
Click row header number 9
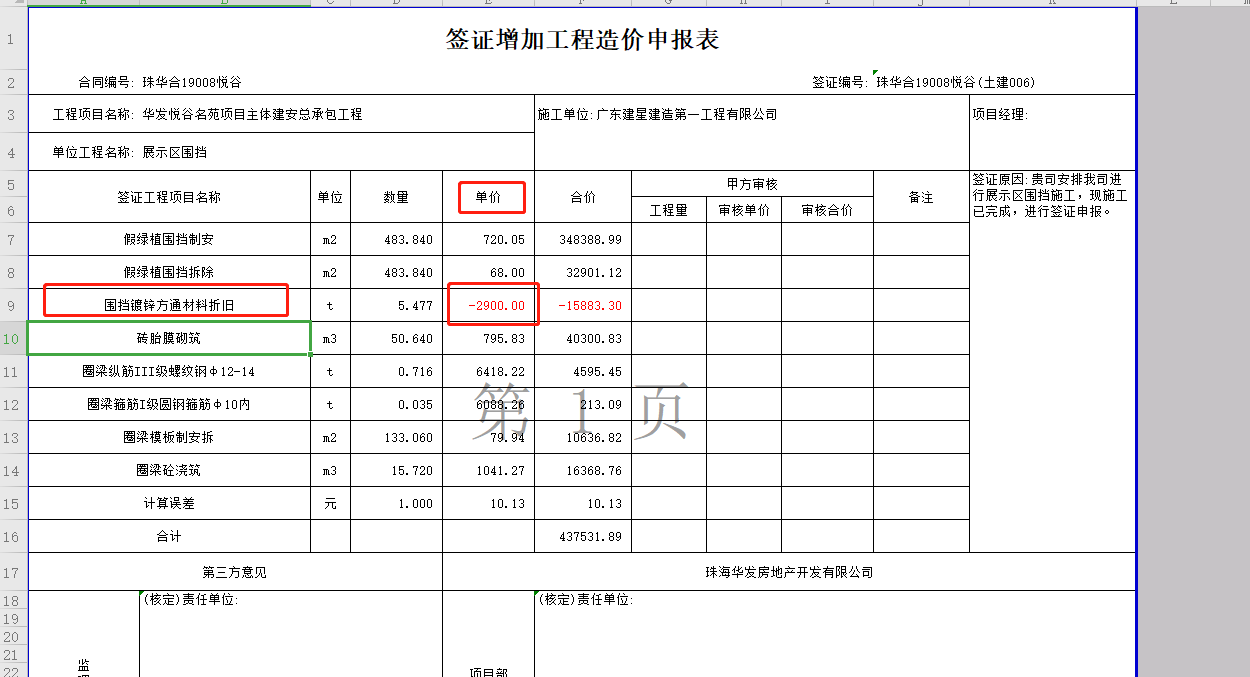(11, 305)
